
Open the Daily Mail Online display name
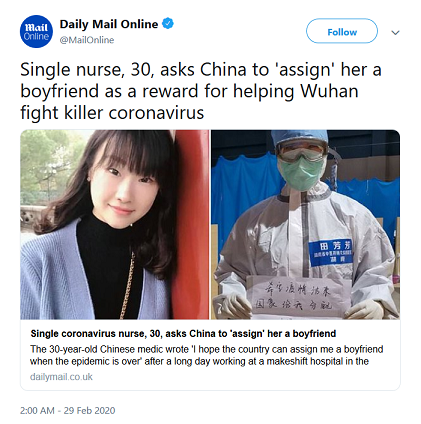pos(109,24)
